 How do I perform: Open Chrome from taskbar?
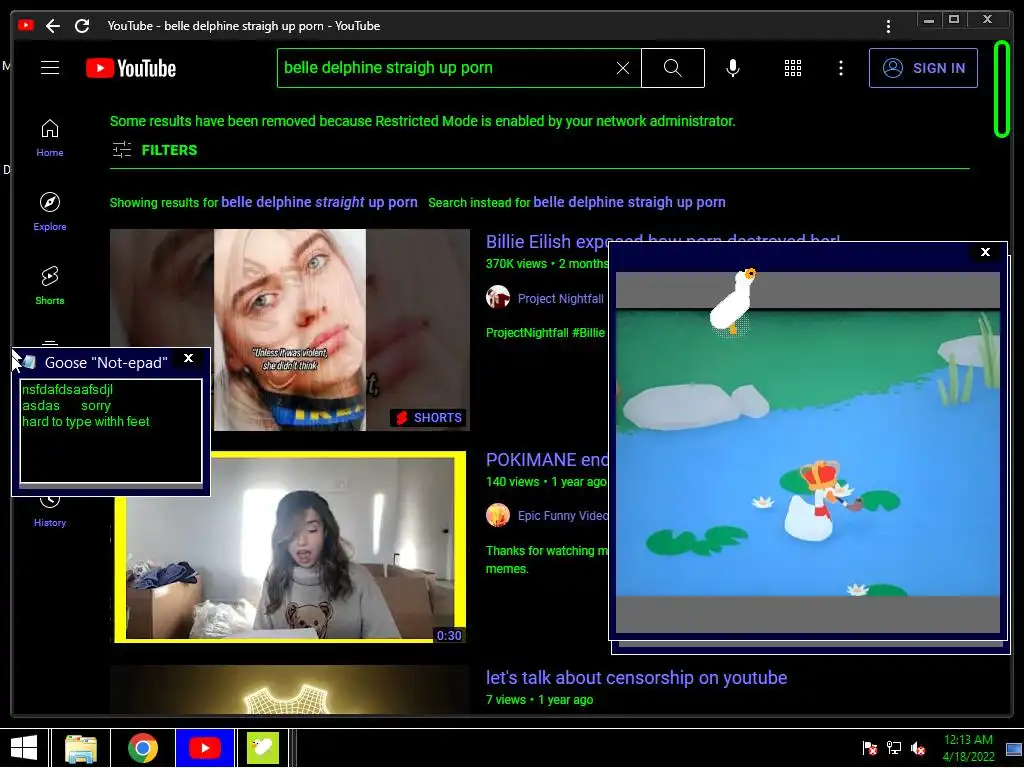tap(142, 748)
